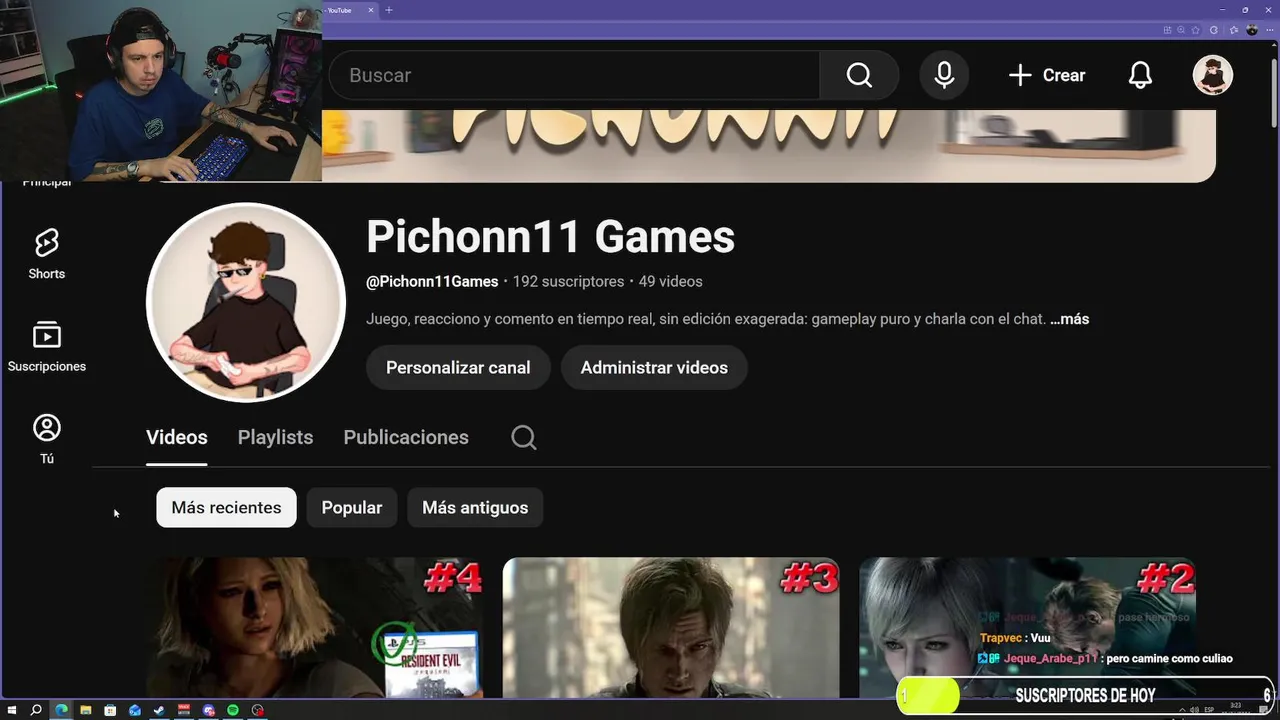The height and width of the screenshot is (720, 1280).
Task: Click the channel search magnifier icon
Action: [524, 437]
